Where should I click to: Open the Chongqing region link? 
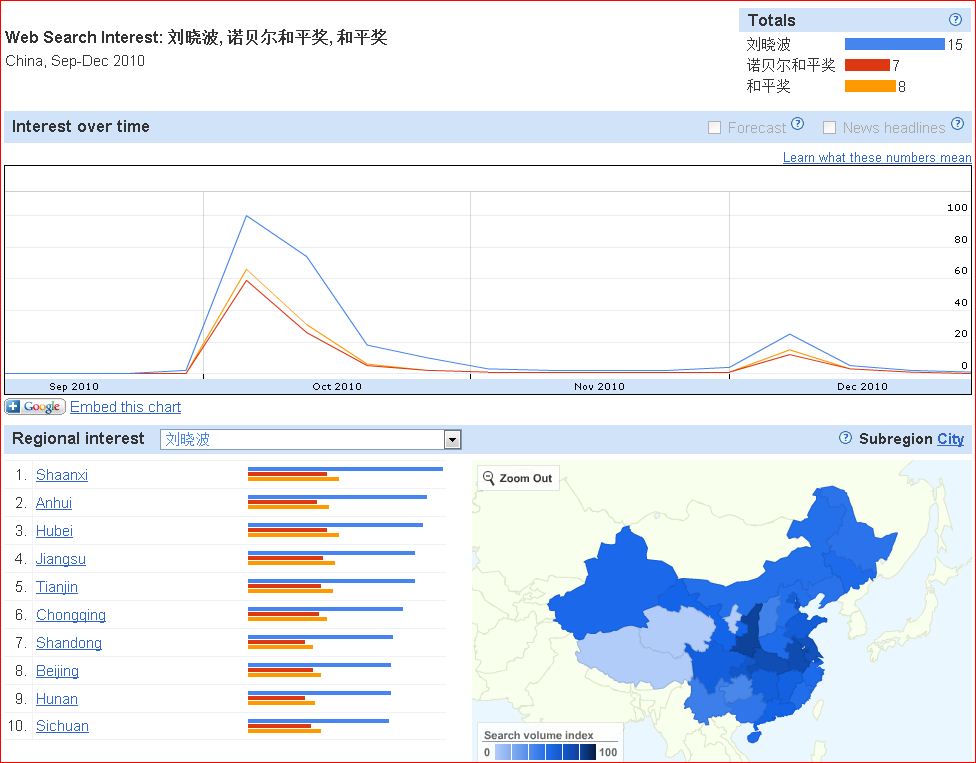[71, 615]
